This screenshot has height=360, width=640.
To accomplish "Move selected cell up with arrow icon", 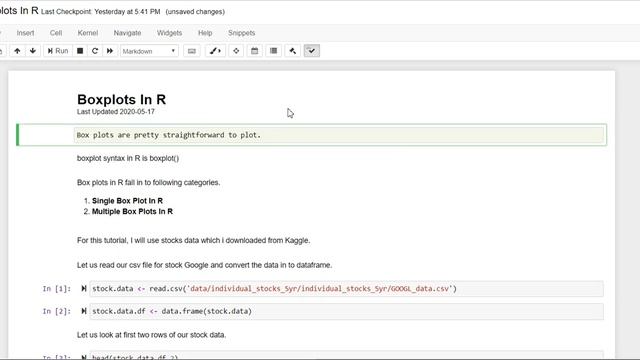I will pyautogui.click(x=17, y=51).
